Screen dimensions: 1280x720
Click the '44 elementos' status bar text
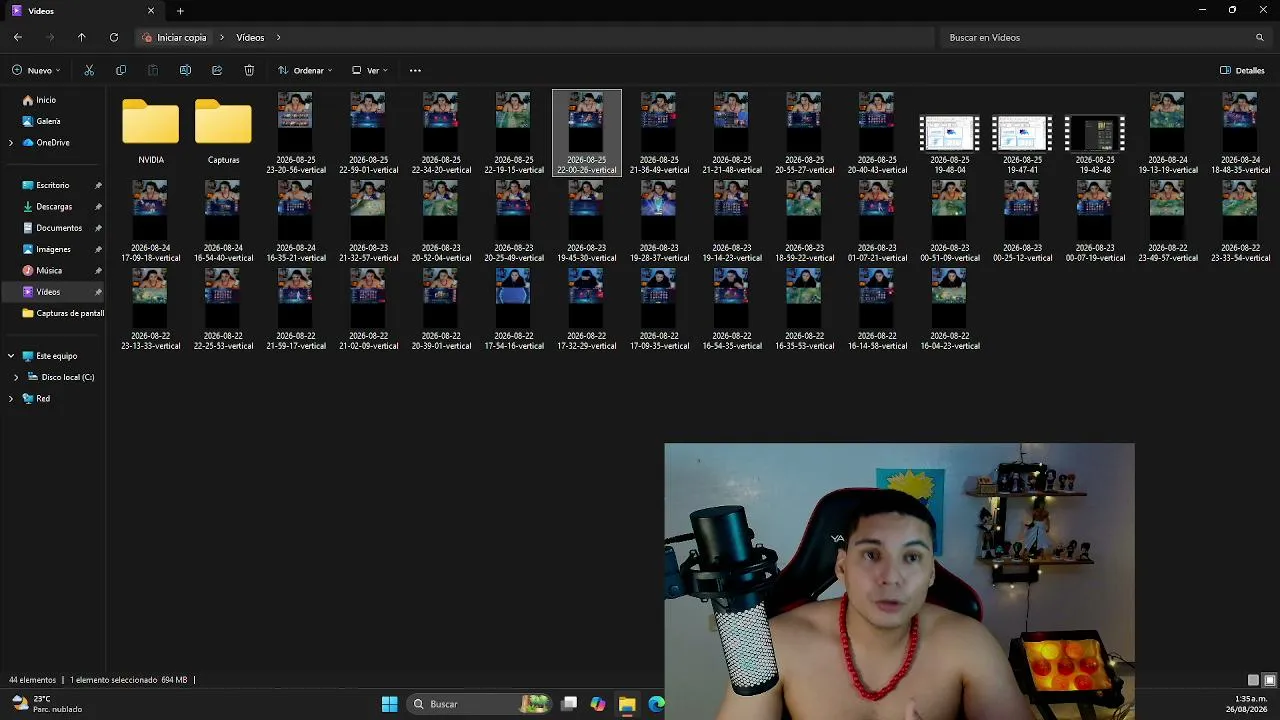32,680
